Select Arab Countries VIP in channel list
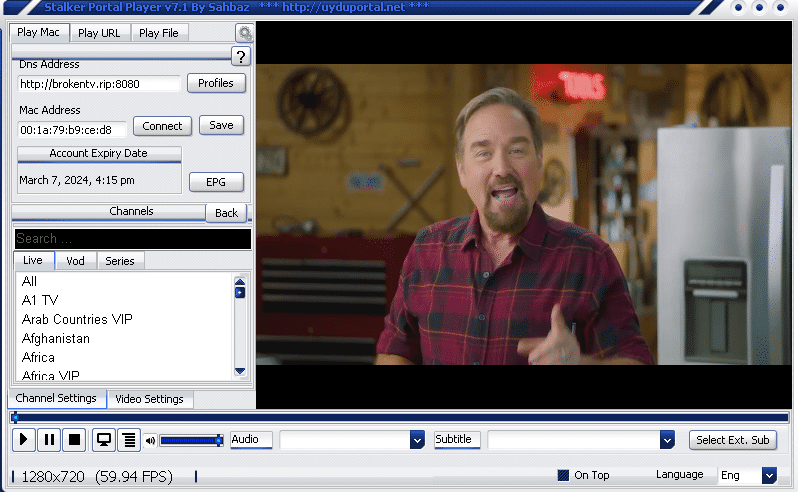Screen dimensions: 798x492 pyautogui.click(x=77, y=319)
